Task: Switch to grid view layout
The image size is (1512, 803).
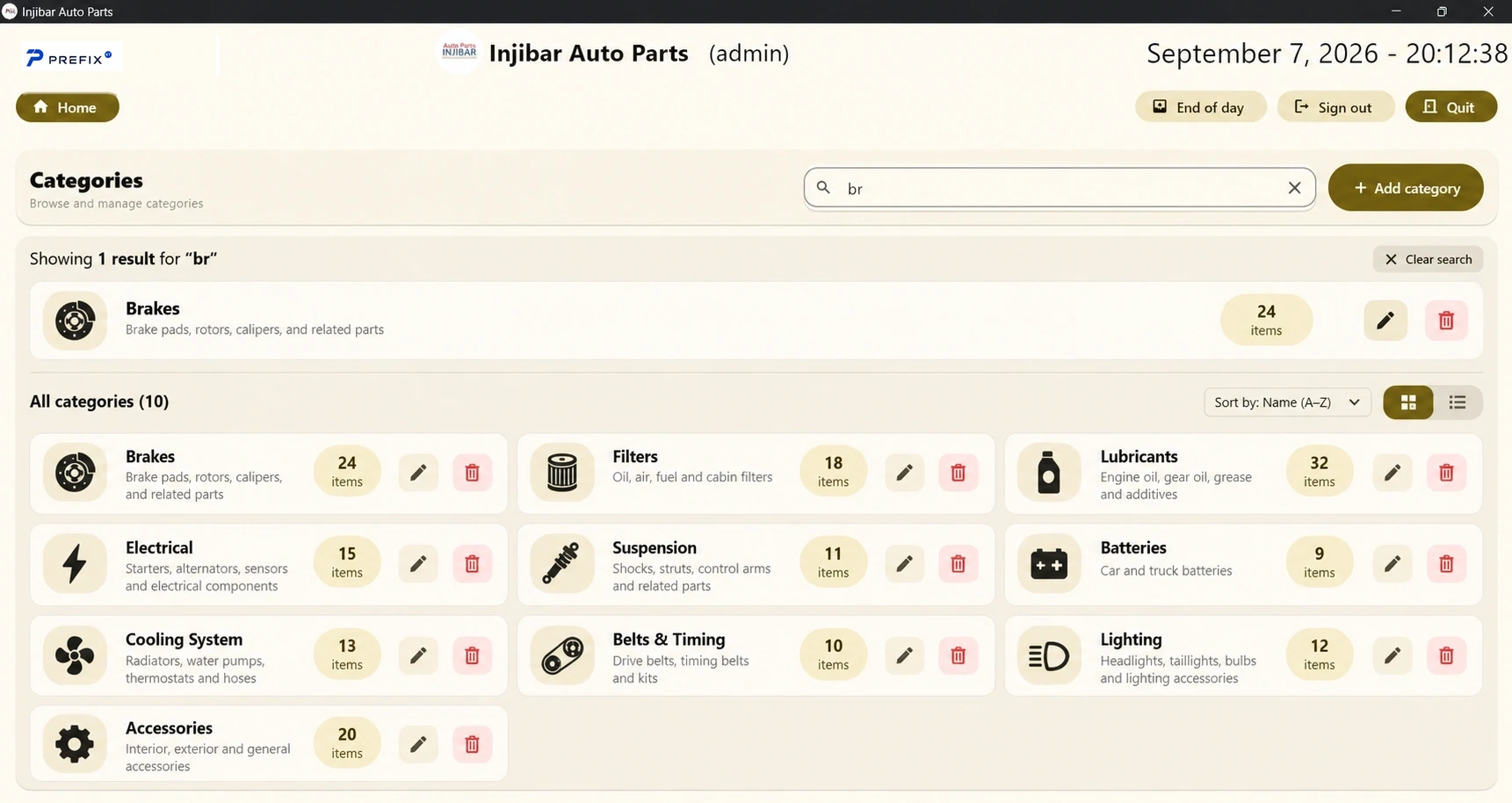Action: pyautogui.click(x=1408, y=402)
